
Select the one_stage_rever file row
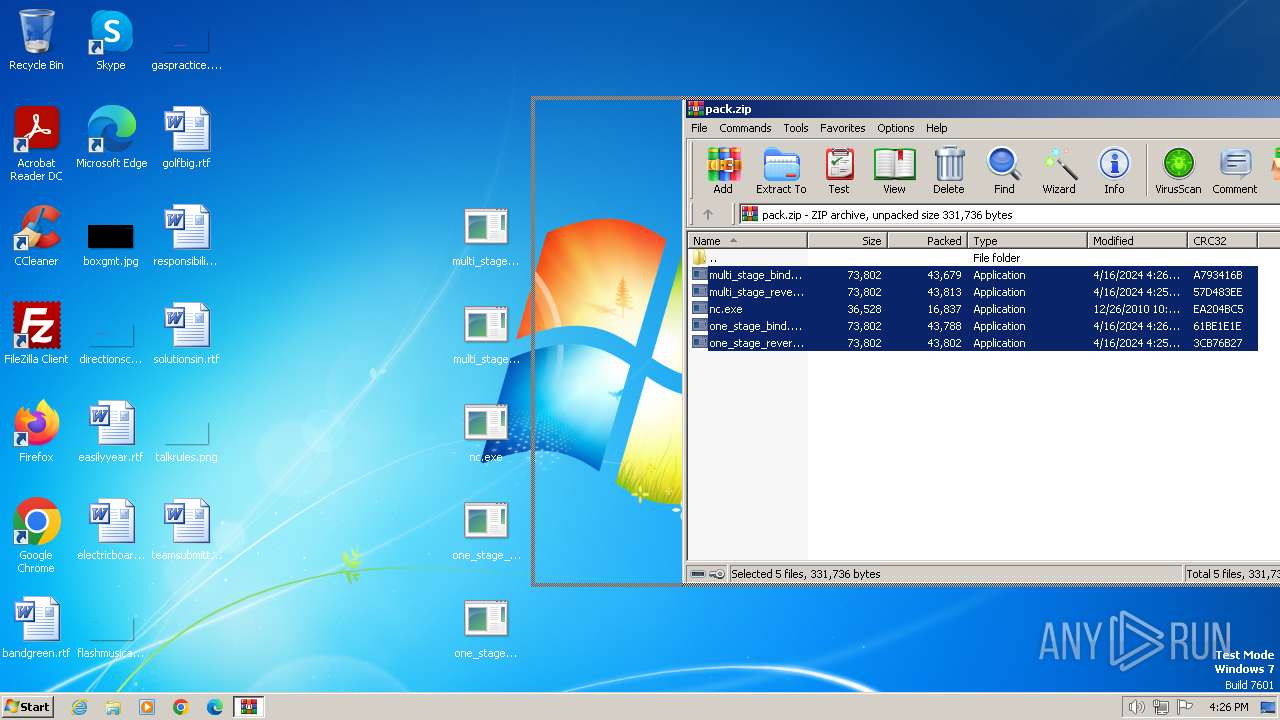[x=973, y=343]
